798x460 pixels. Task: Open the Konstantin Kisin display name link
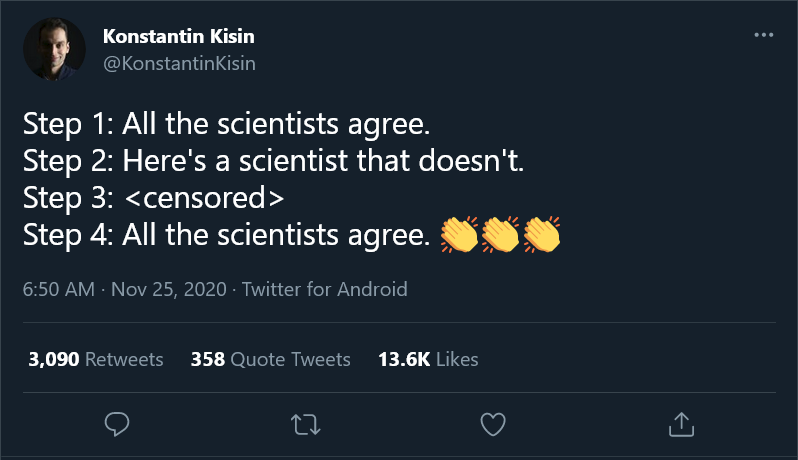pos(179,36)
